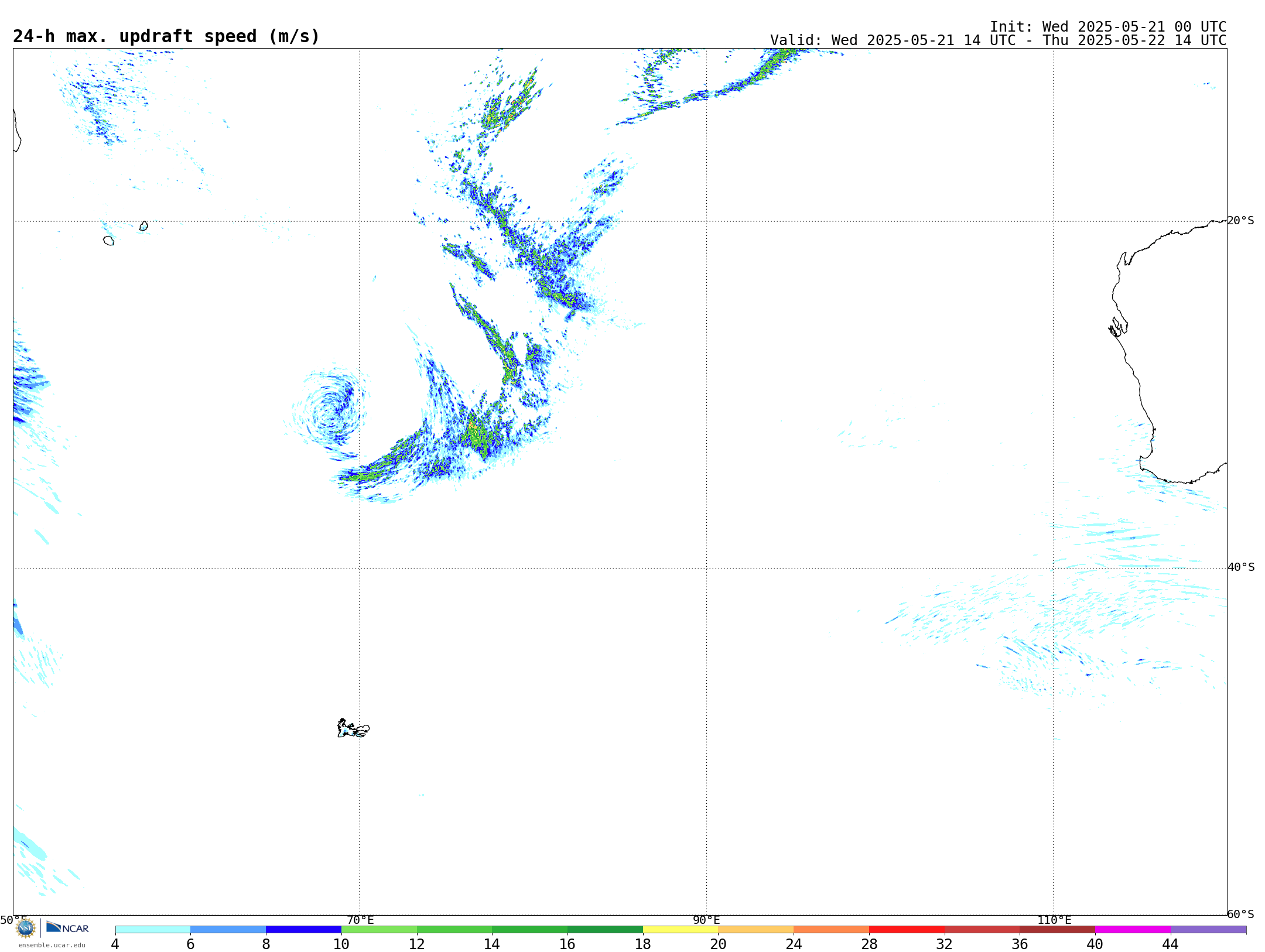Click the colorbar tick label 28
The width and height of the screenshot is (1265, 952).
tap(869, 944)
